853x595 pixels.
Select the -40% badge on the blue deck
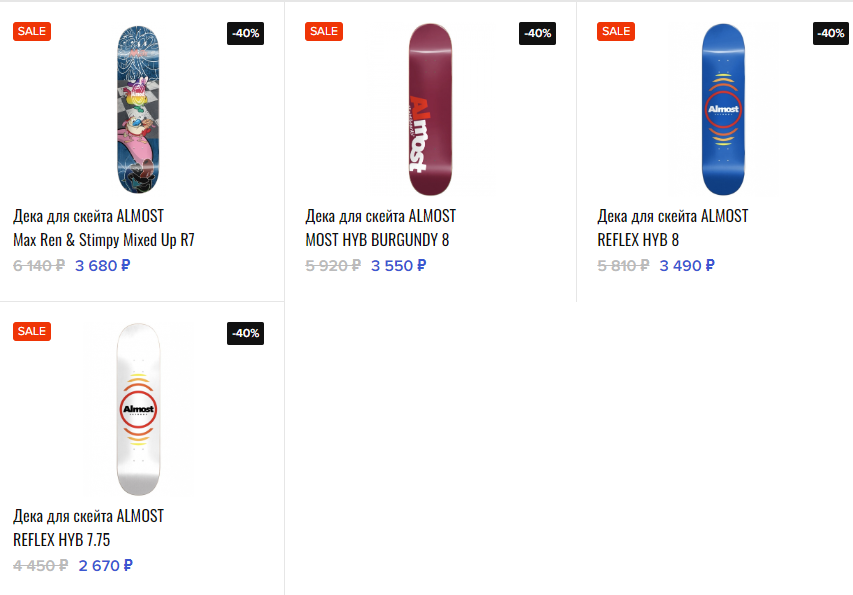tap(830, 33)
